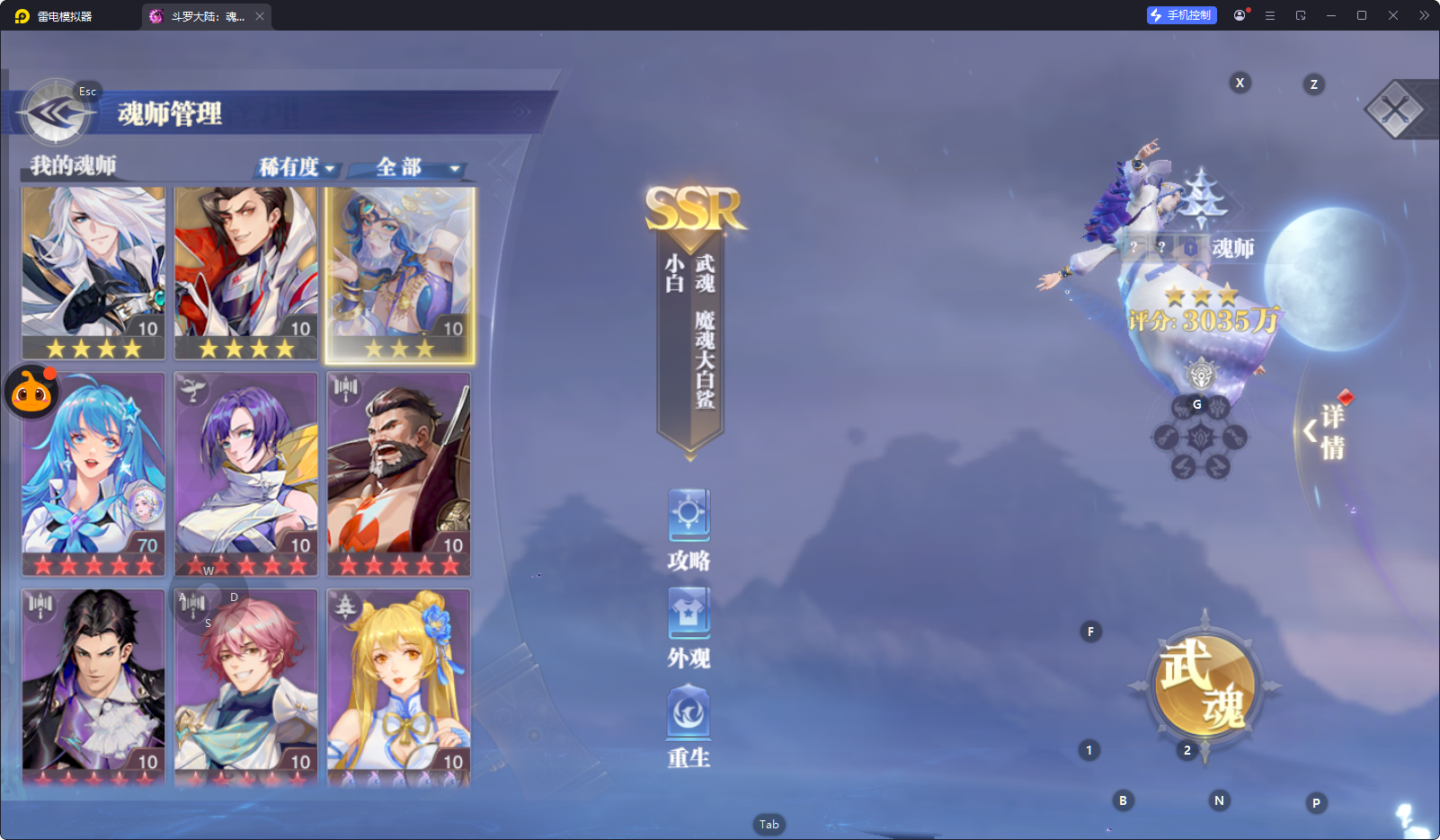Select the blue-haired level 70 soul master card

93,474
